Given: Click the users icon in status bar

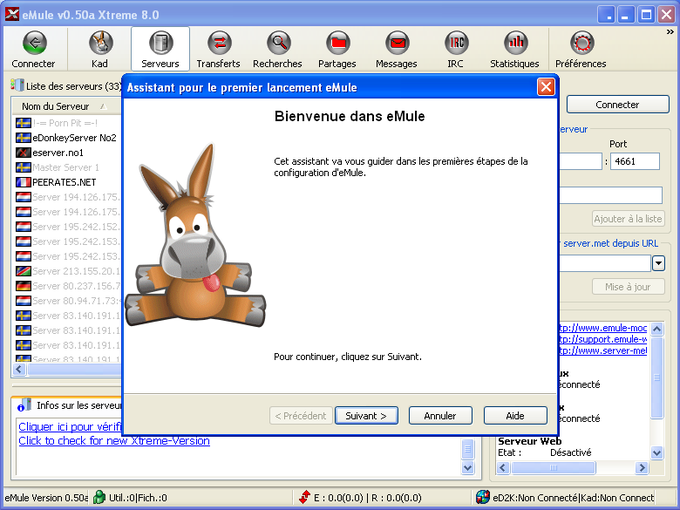Looking at the screenshot, I should pos(99,497).
